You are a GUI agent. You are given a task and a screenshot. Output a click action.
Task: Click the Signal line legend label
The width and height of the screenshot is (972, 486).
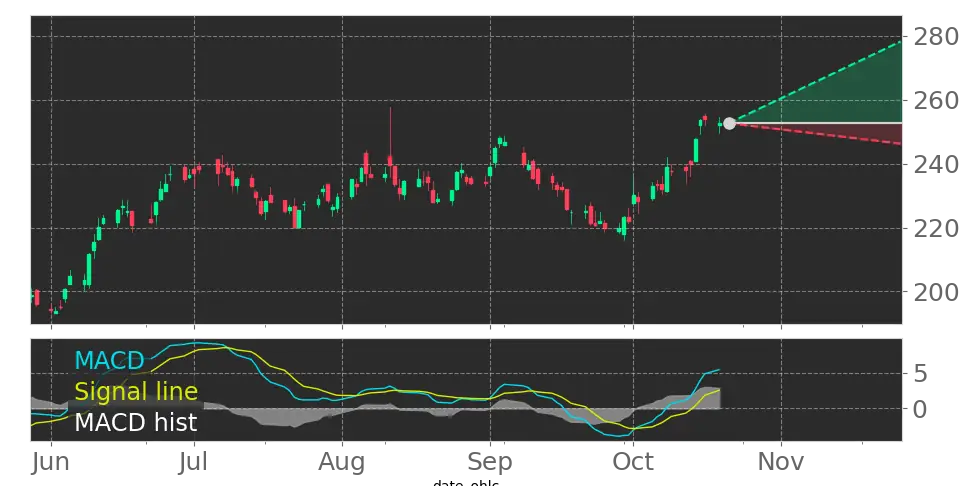coord(136,392)
